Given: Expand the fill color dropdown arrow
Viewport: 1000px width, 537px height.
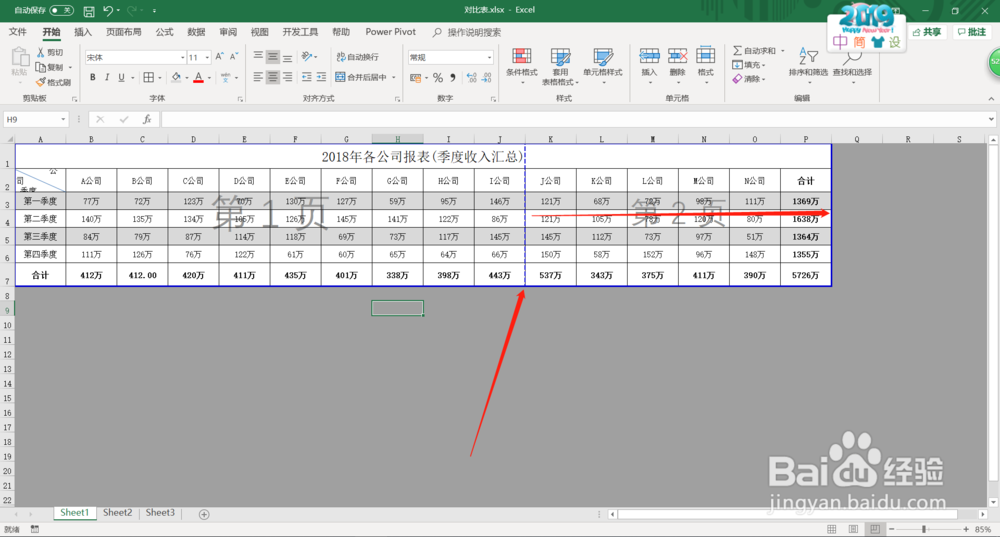Looking at the screenshot, I should (187, 78).
